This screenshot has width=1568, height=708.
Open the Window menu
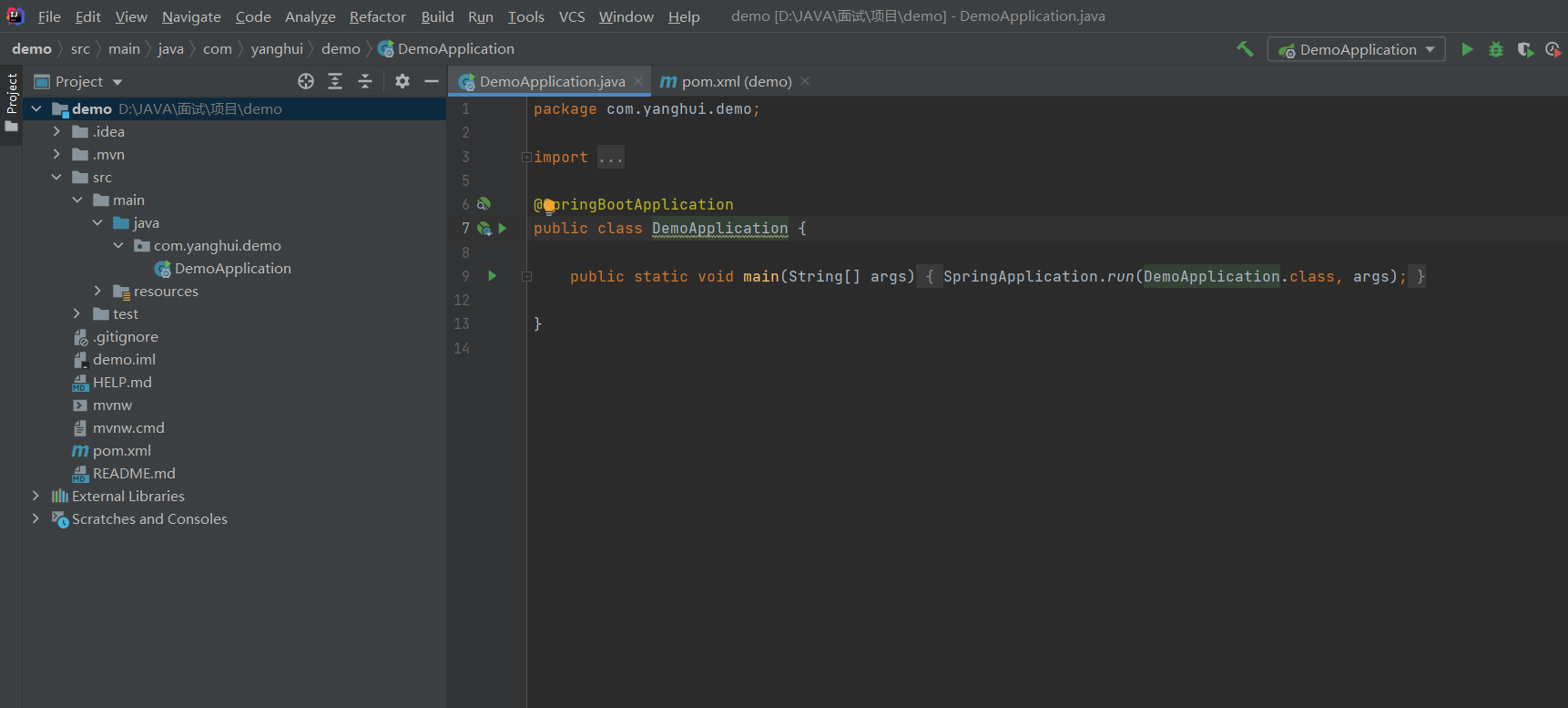626,16
